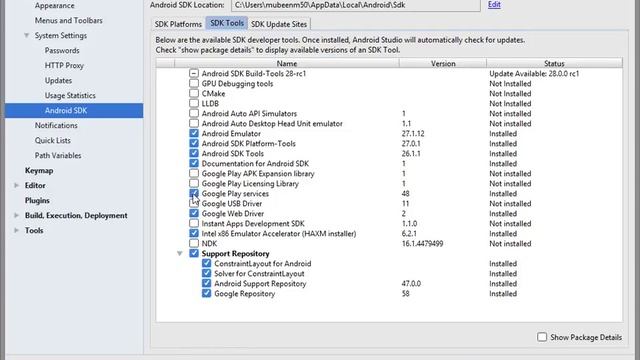Expand the Tools settings node
640x360 pixels.
click(x=16, y=230)
